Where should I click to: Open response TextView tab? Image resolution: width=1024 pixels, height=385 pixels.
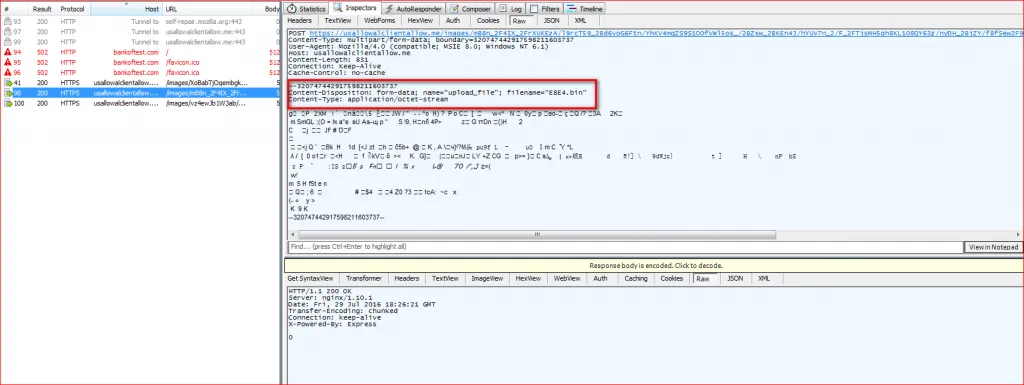[445, 279]
